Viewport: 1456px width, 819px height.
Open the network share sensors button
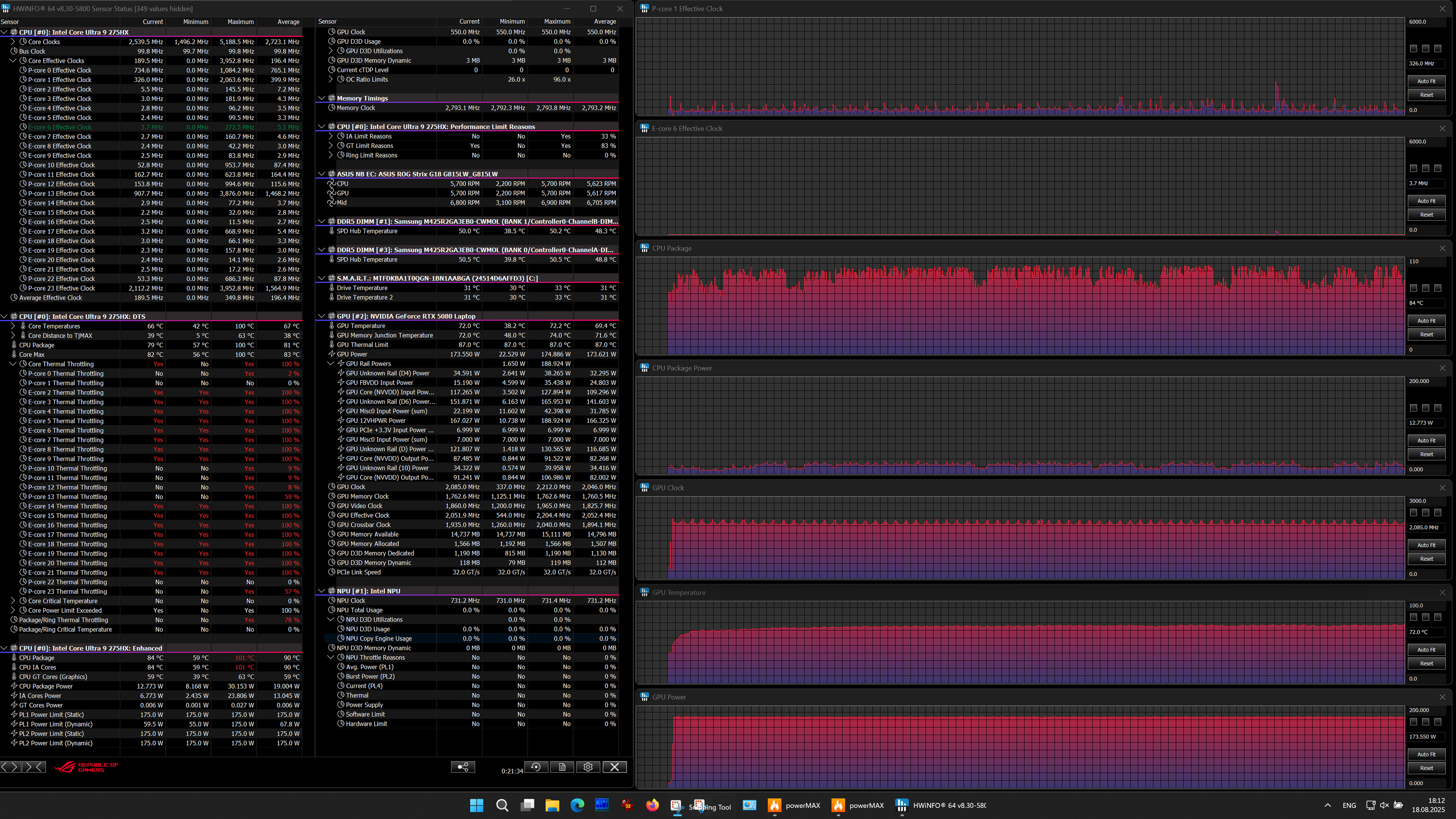pyautogui.click(x=463, y=767)
